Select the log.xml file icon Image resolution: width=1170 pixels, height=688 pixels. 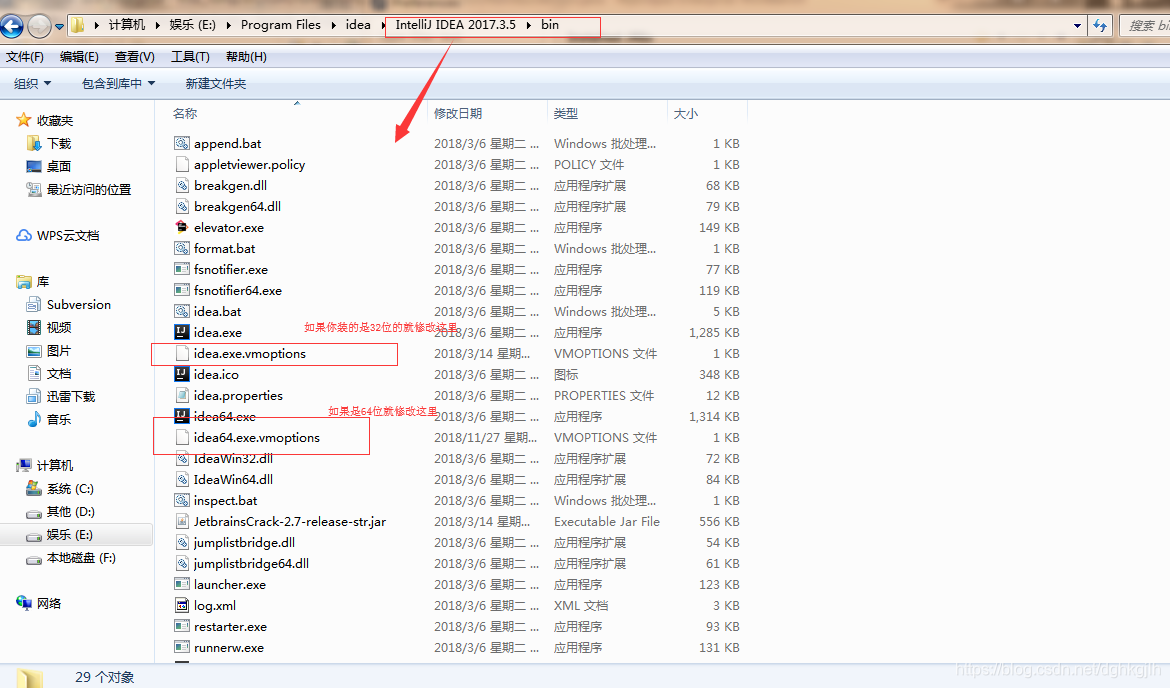(182, 605)
